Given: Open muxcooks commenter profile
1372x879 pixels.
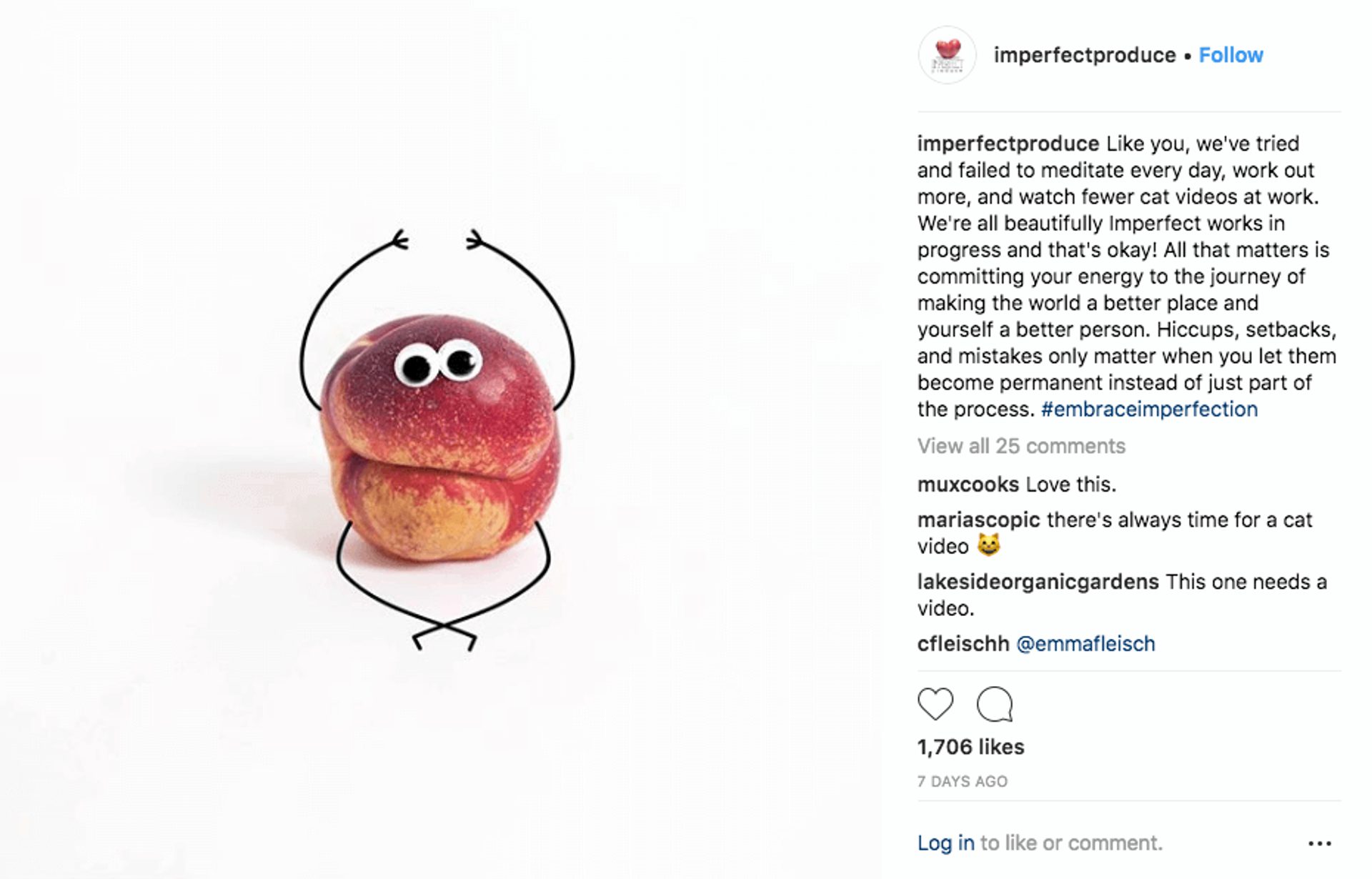Looking at the screenshot, I should pos(968,485).
